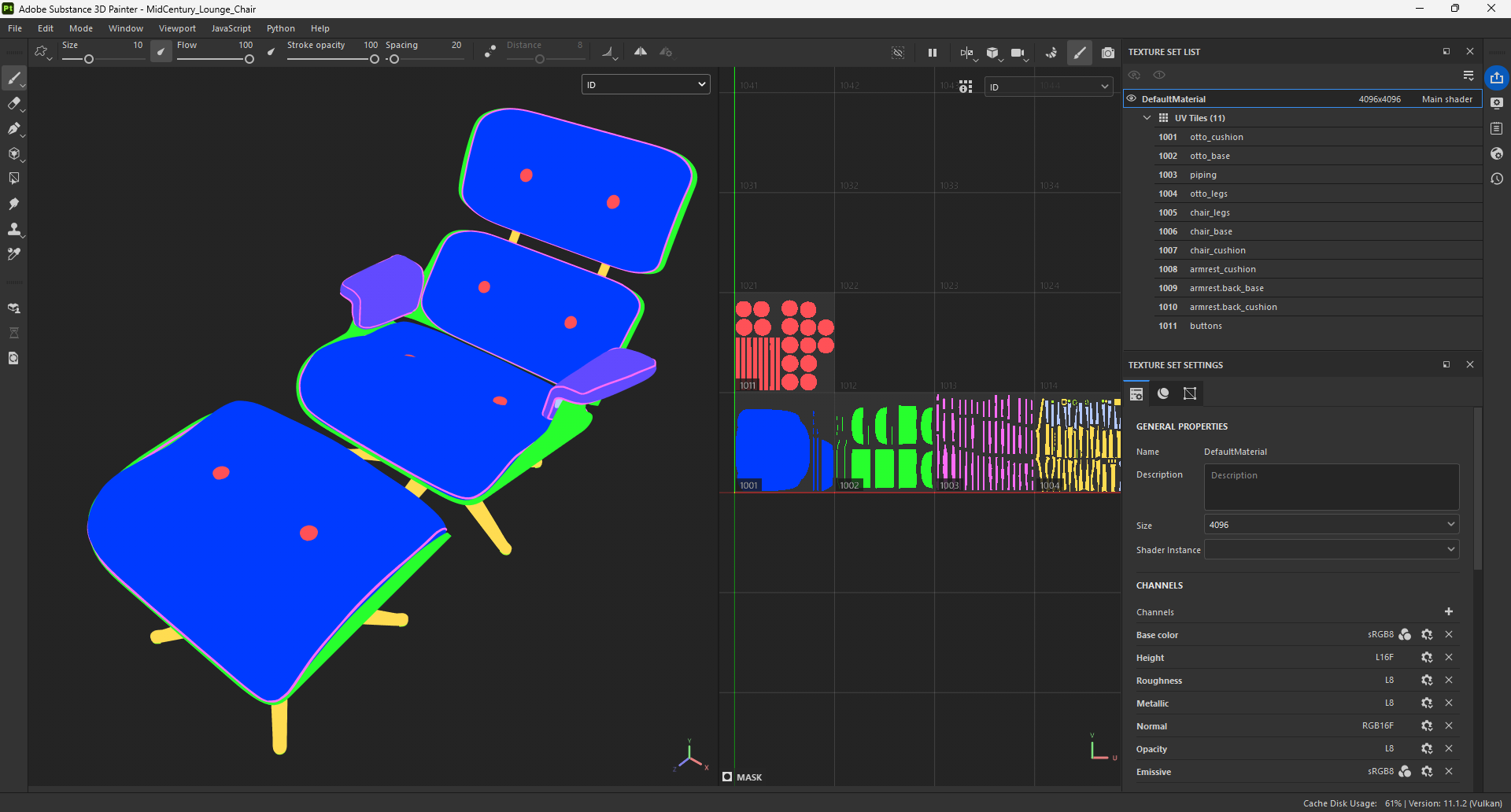Toggle the symmetry button in toolbar
Viewport: 1511px width, 812px height.
click(641, 52)
